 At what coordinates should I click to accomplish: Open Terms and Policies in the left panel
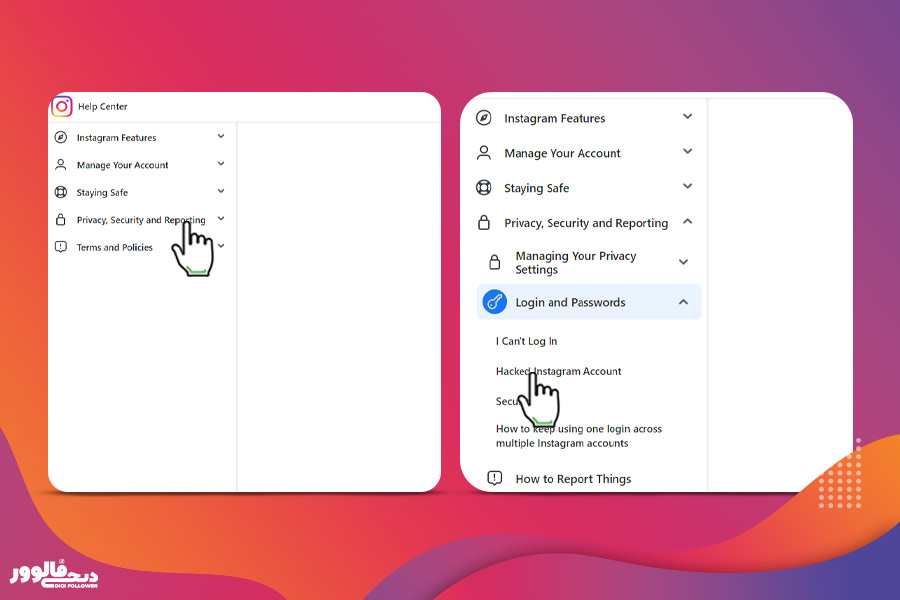pos(115,247)
